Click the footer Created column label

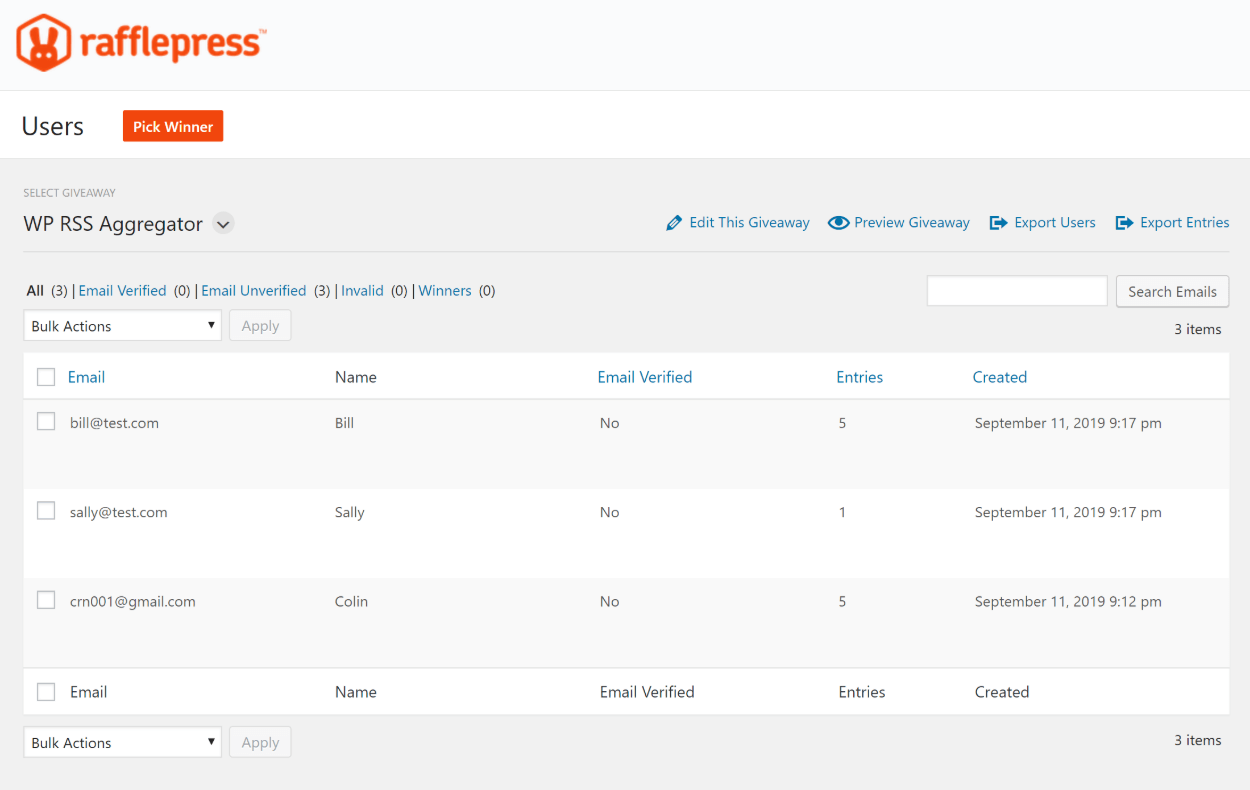(x=1002, y=692)
